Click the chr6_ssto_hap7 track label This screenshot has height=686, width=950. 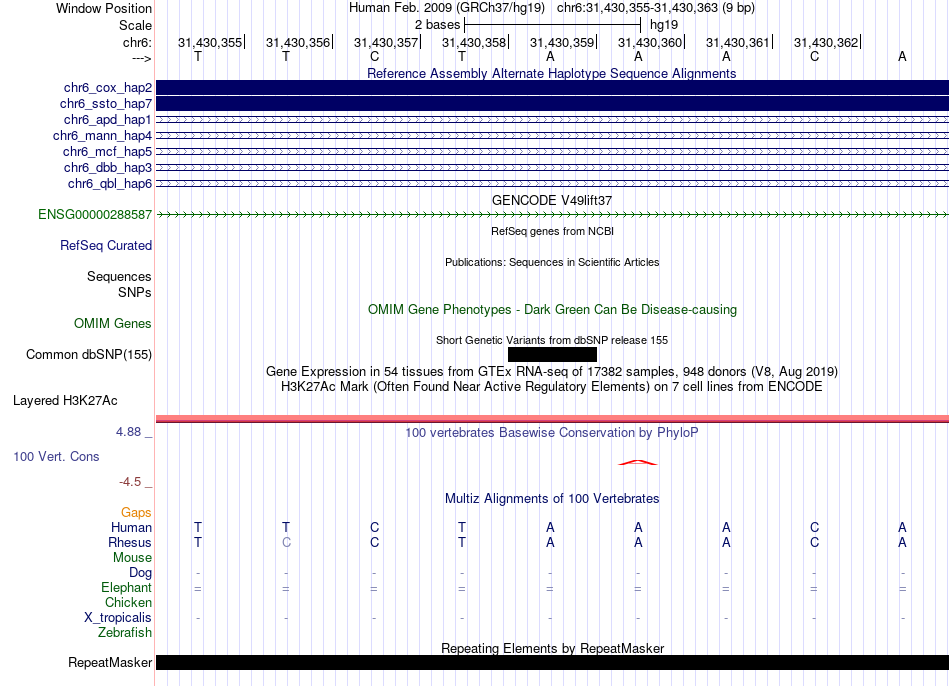(x=106, y=104)
